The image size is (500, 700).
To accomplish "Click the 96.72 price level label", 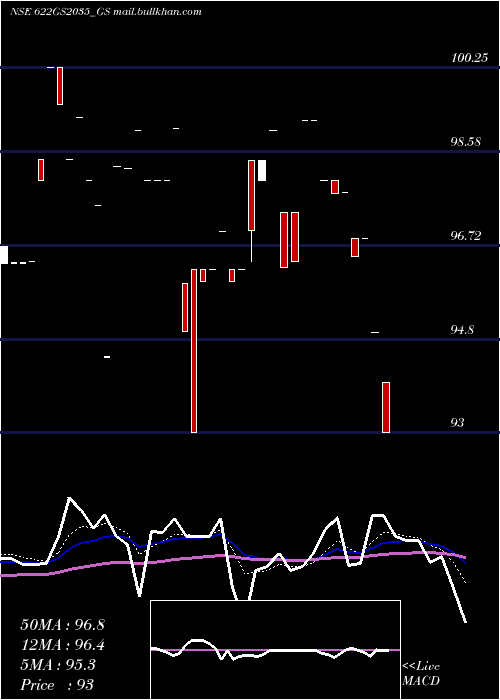I will coord(466,236).
